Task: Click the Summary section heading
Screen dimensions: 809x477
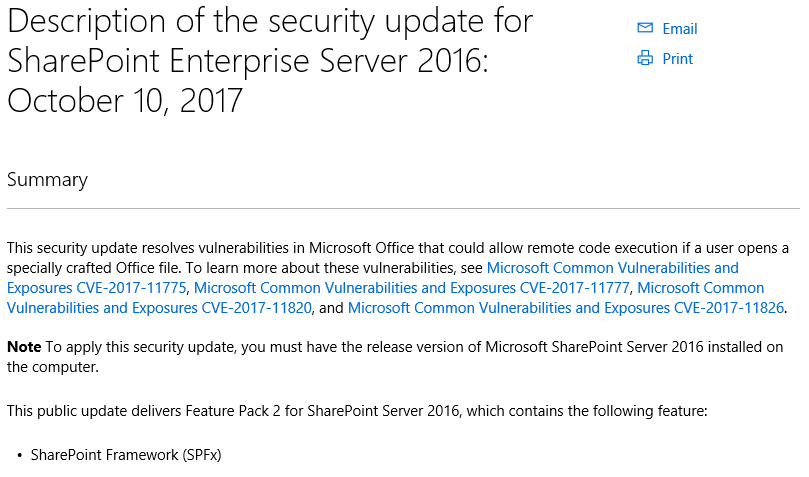Action: click(47, 180)
